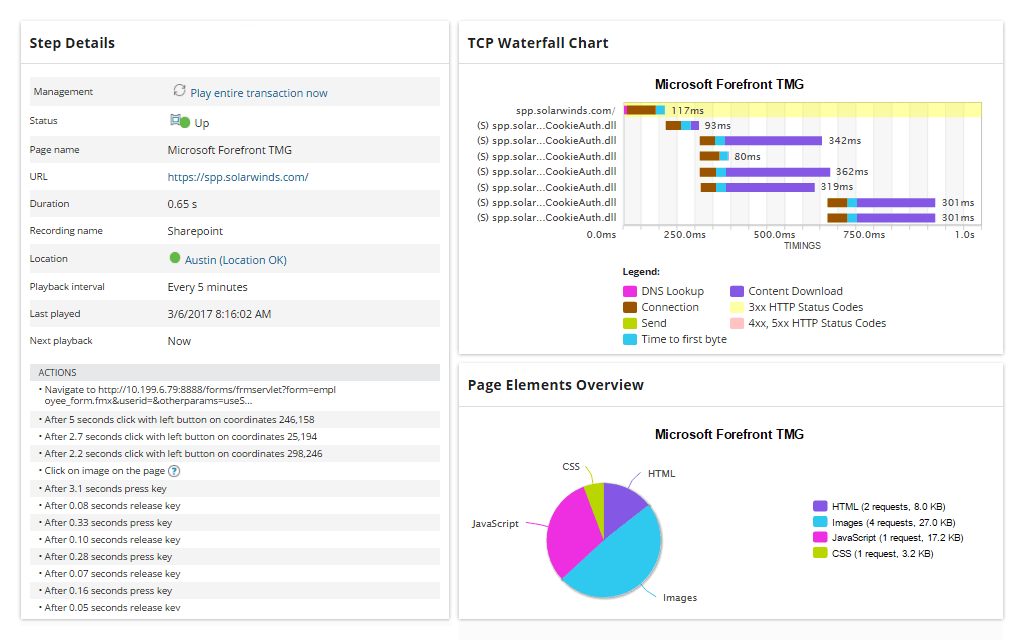
Task: Click the Send legend swatch
Action: pyautogui.click(x=630, y=323)
